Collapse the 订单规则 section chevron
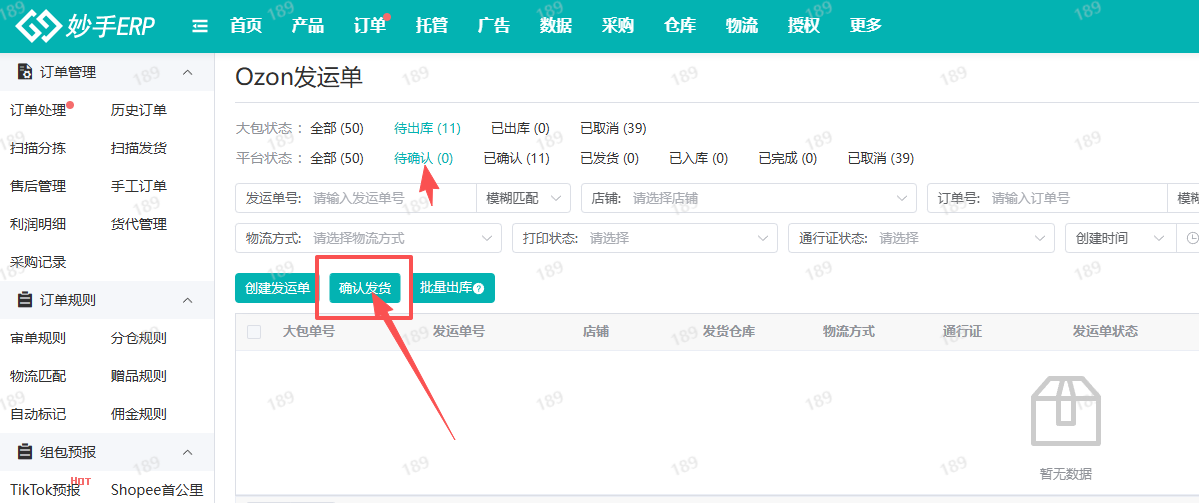The height and width of the screenshot is (503, 1199). click(187, 300)
